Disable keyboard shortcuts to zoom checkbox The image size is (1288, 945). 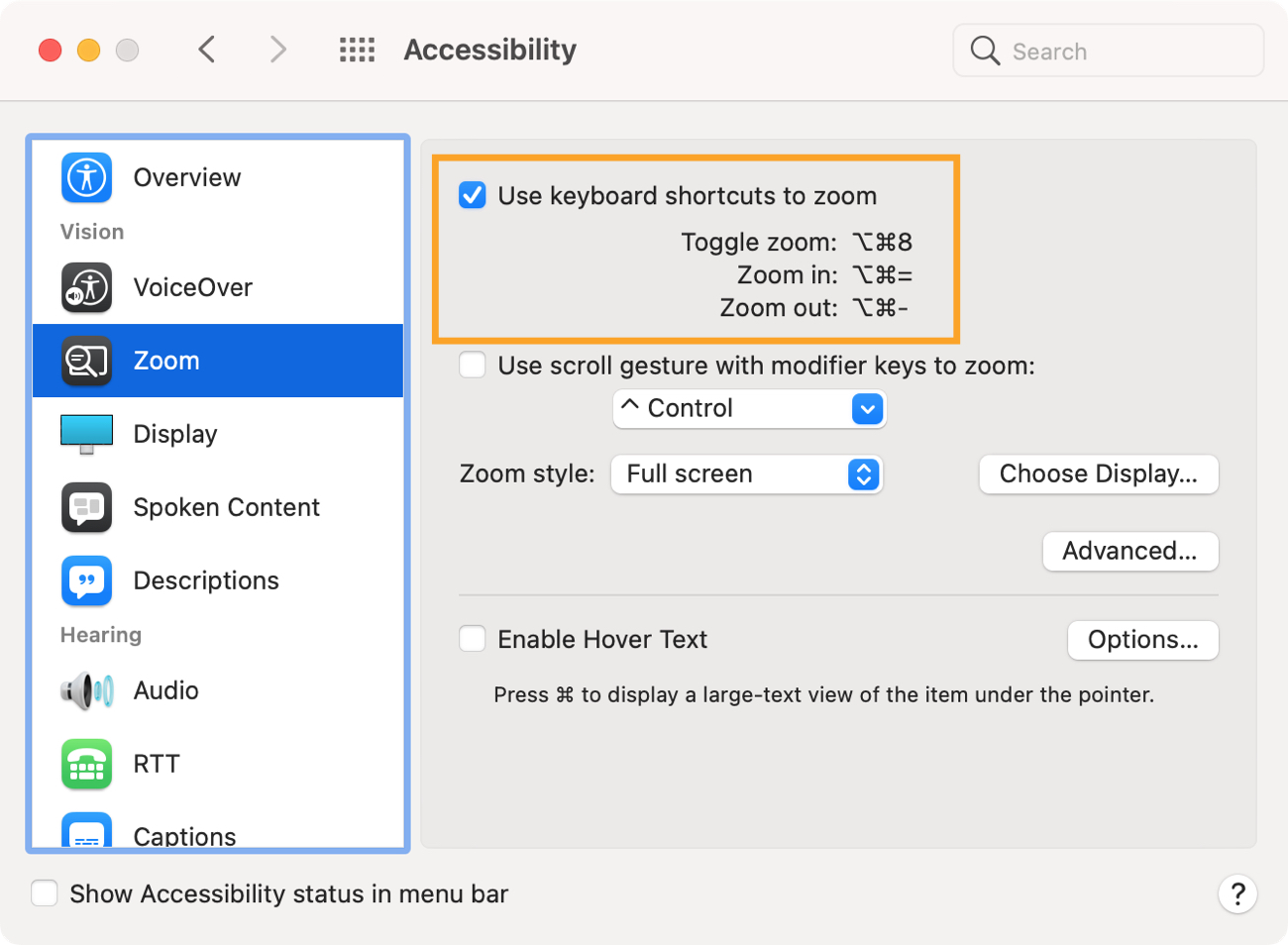tap(473, 196)
